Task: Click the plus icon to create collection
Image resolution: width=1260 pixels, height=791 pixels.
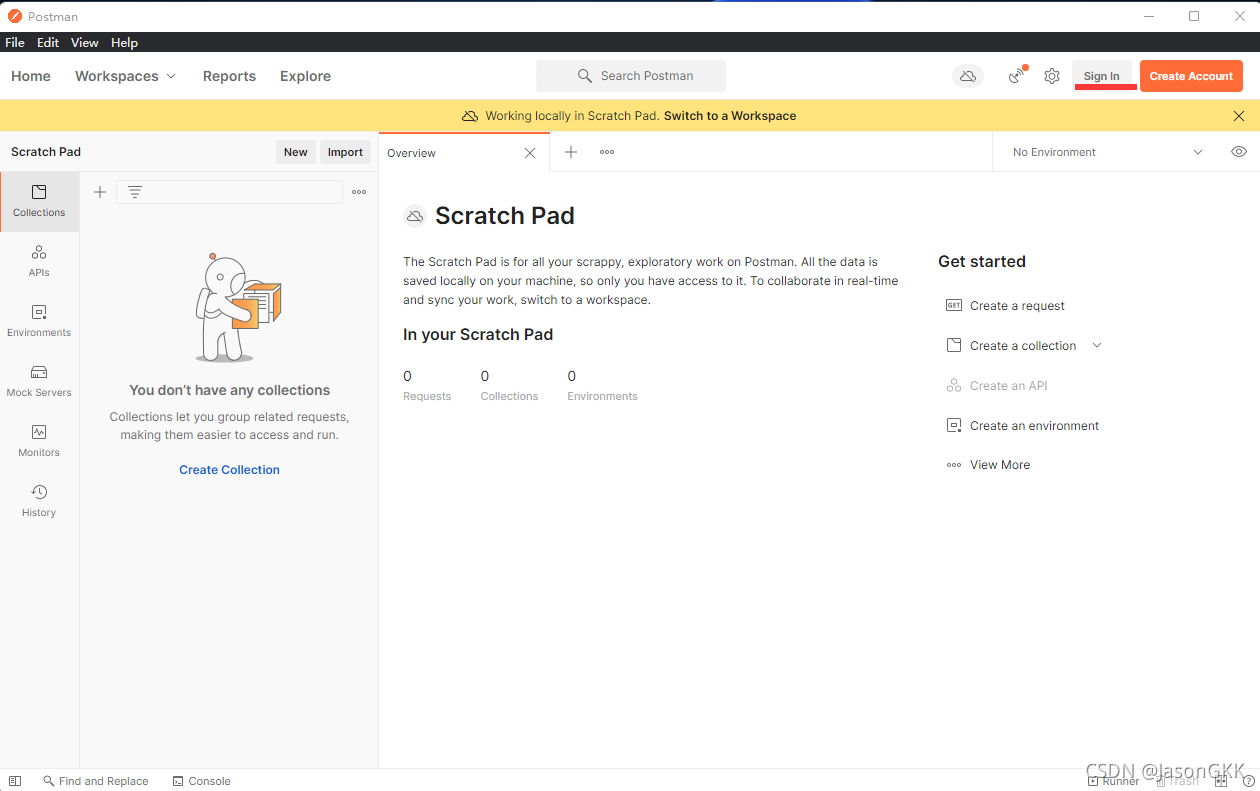Action: point(100,192)
